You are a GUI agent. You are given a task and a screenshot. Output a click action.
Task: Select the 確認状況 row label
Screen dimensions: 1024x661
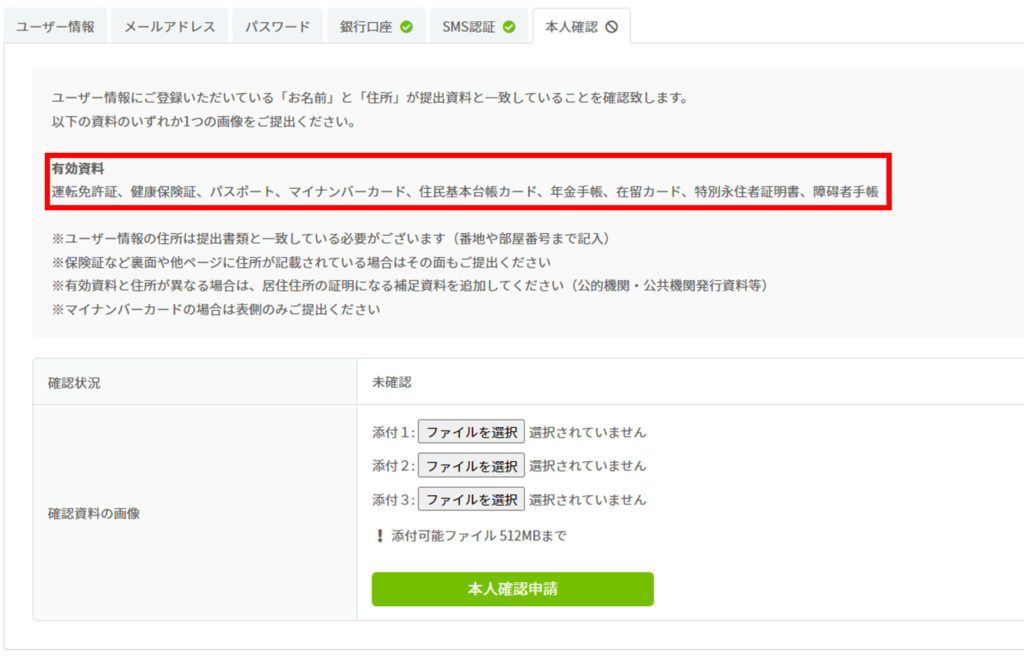74,382
